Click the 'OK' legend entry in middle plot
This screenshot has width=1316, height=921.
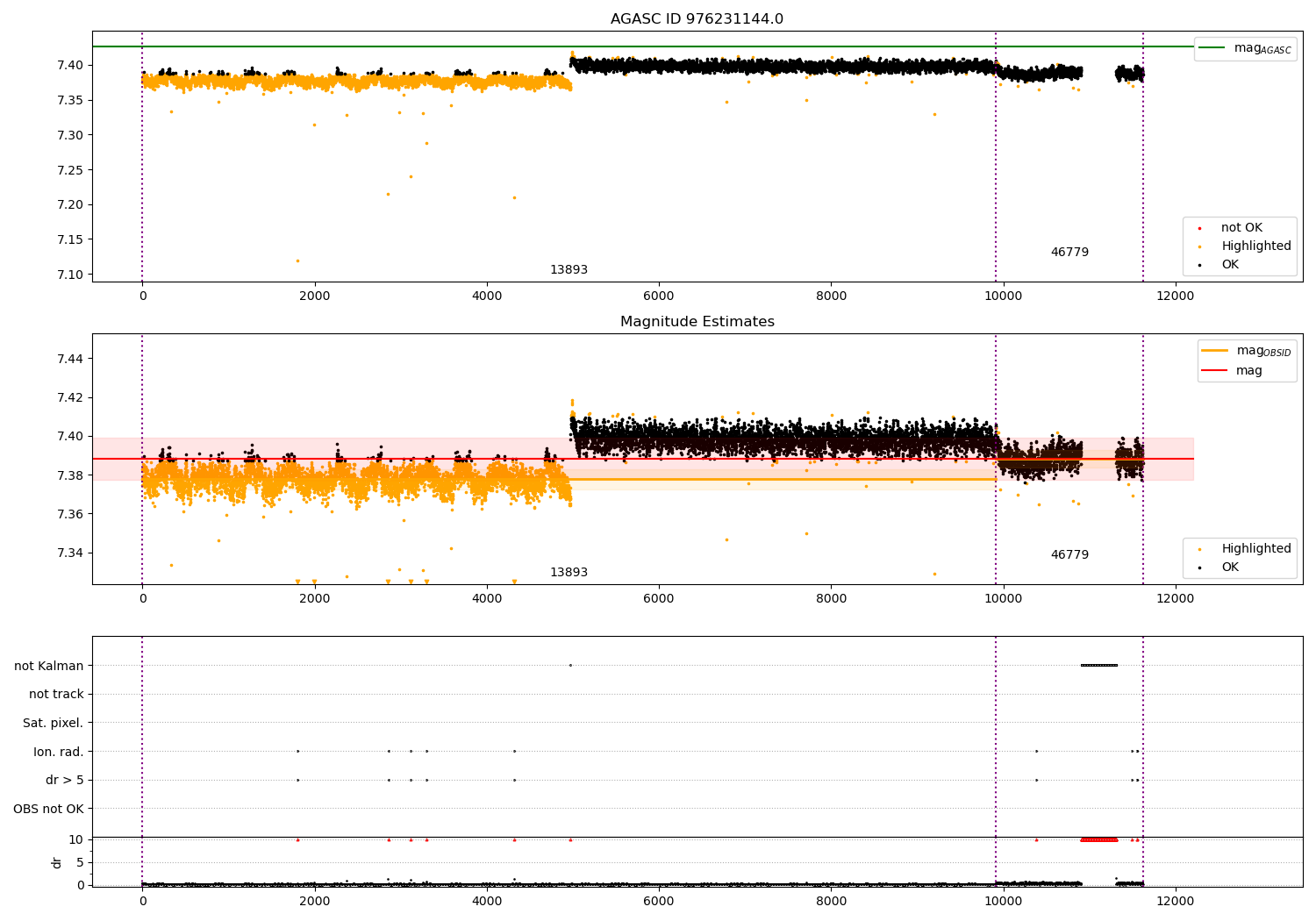pos(1230,568)
